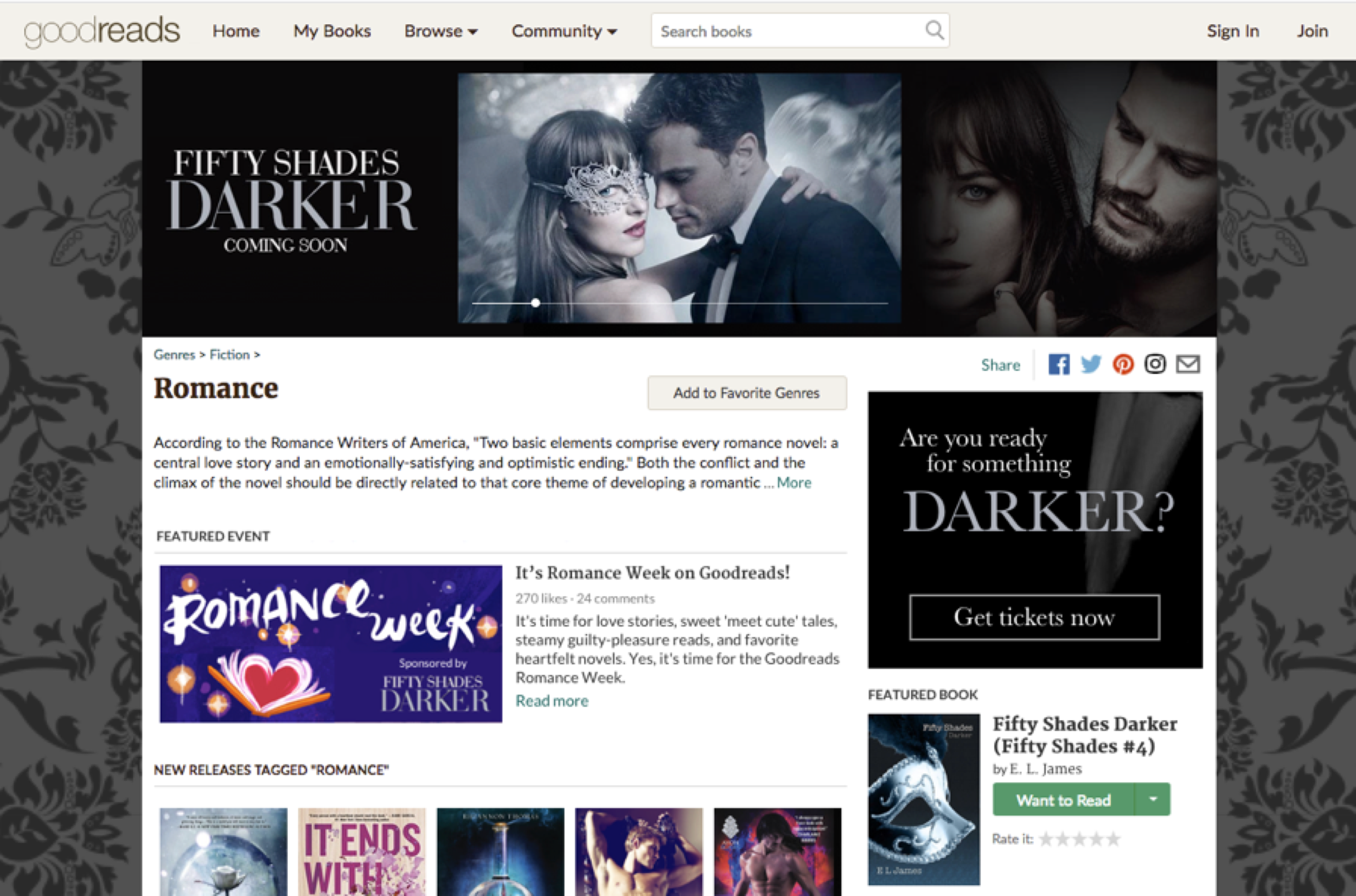1356x896 pixels.
Task: Expand the Browse dropdown menu
Action: pyautogui.click(x=440, y=31)
